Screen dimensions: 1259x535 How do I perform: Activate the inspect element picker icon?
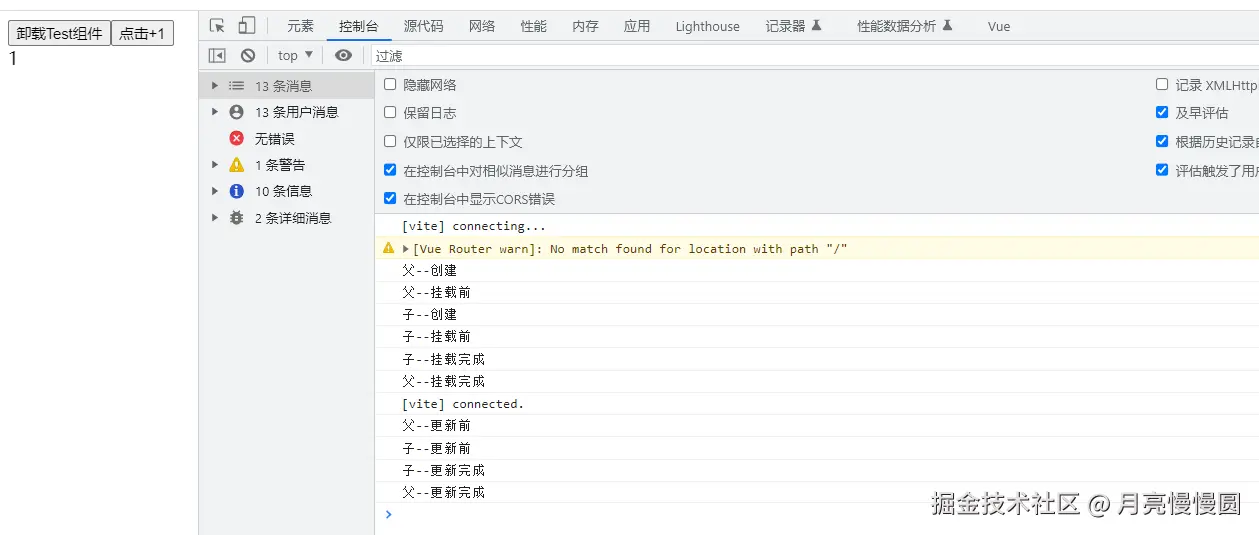point(217,26)
